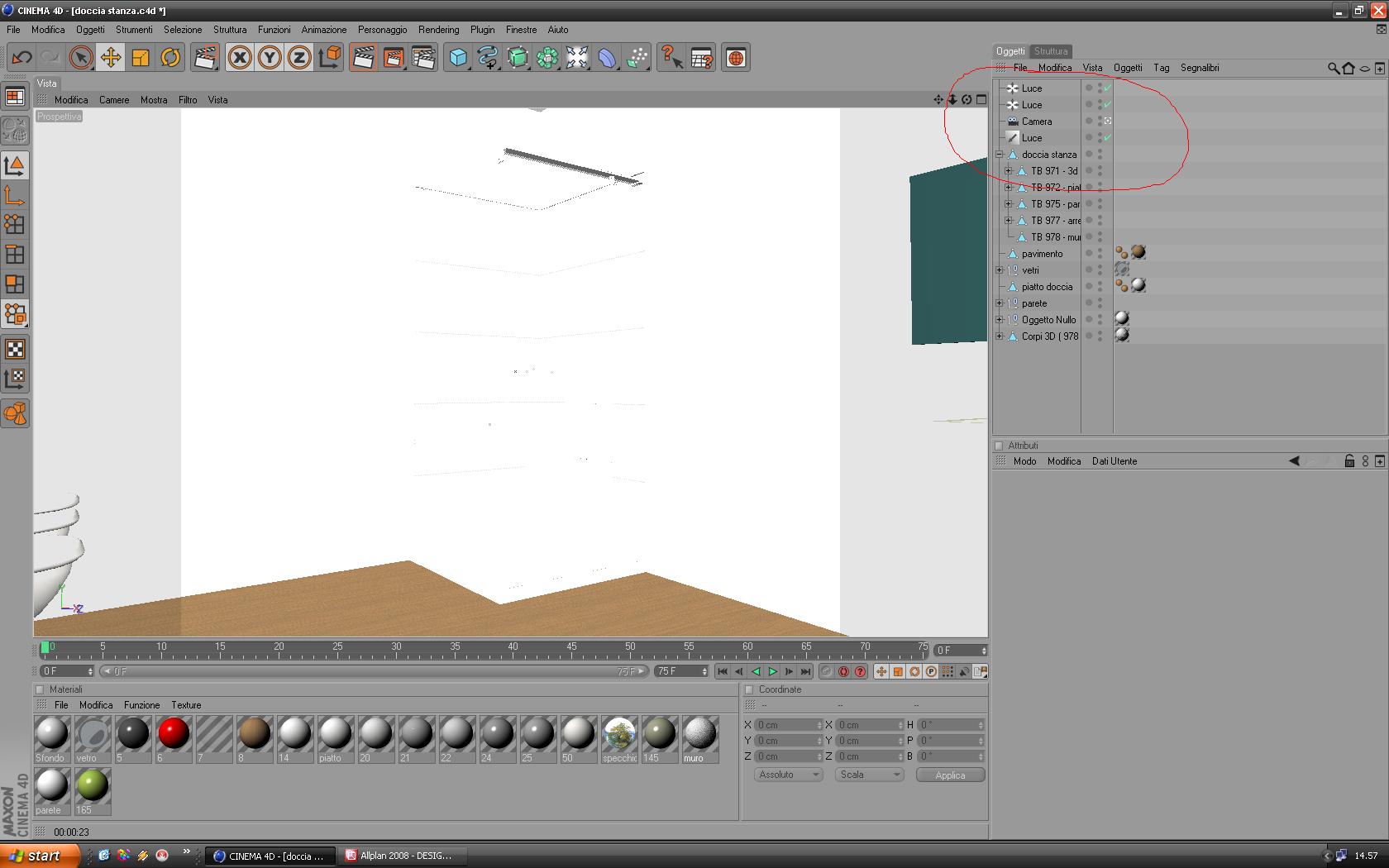Select the green material 165

tap(93, 791)
